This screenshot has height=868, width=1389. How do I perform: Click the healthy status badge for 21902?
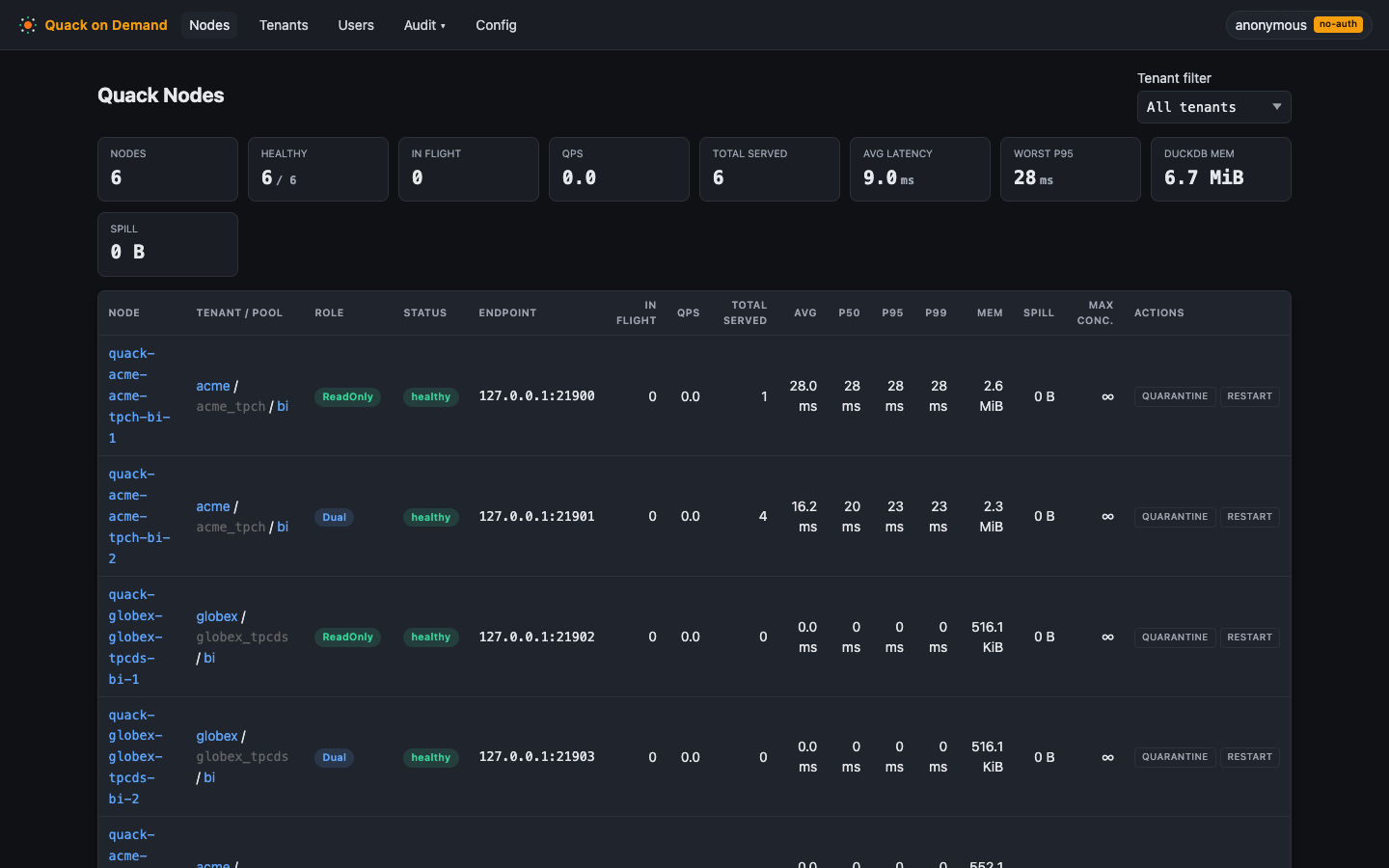(430, 637)
